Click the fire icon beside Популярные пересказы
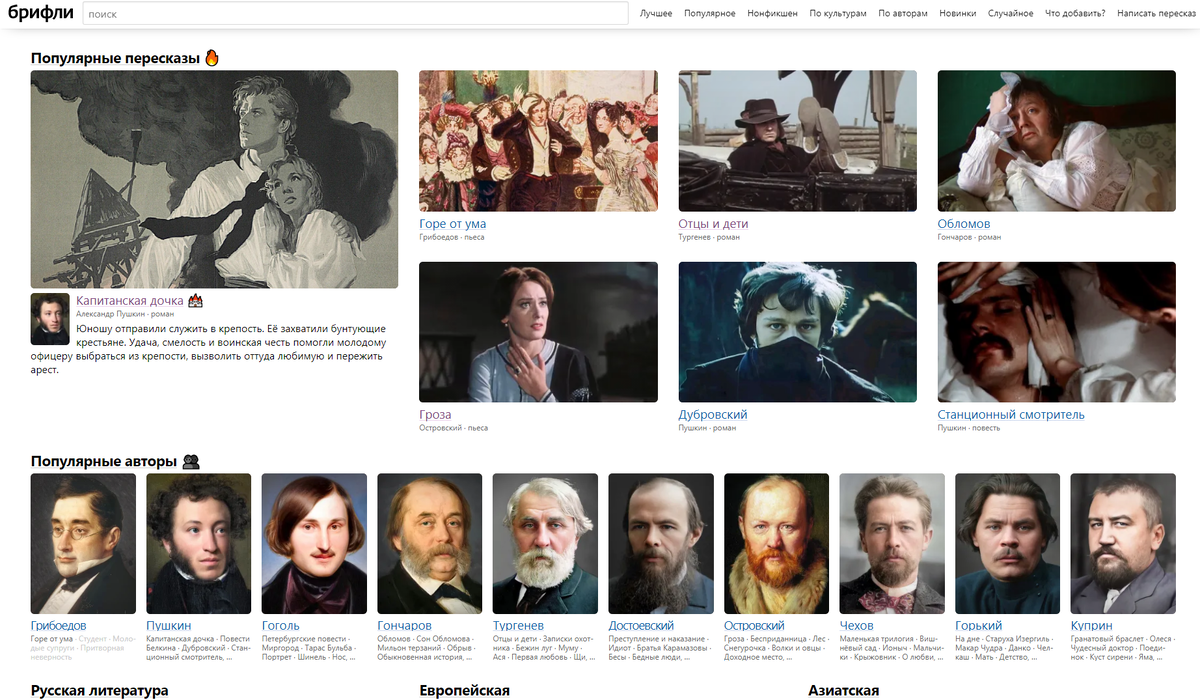Viewport: 1200px width, 700px height. tap(212, 58)
